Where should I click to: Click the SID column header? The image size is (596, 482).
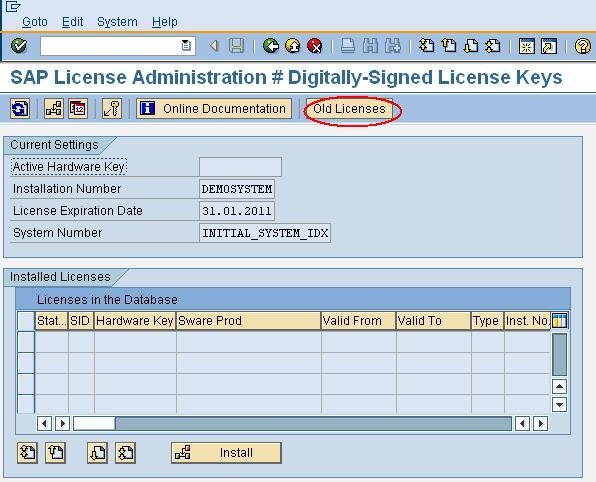81,321
